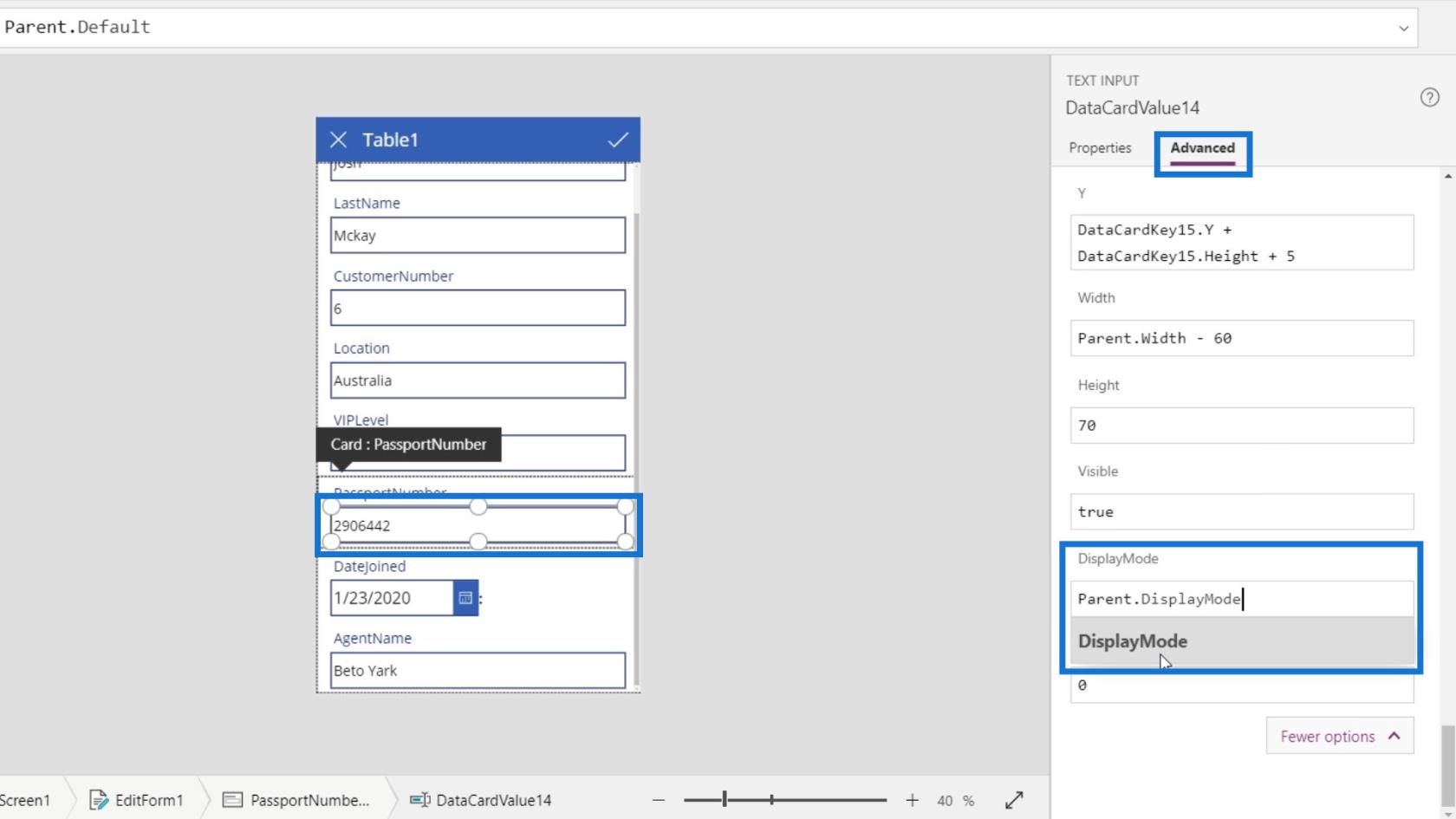This screenshot has width=1456, height=819.
Task: Click the Y property formula box
Action: point(1242,243)
